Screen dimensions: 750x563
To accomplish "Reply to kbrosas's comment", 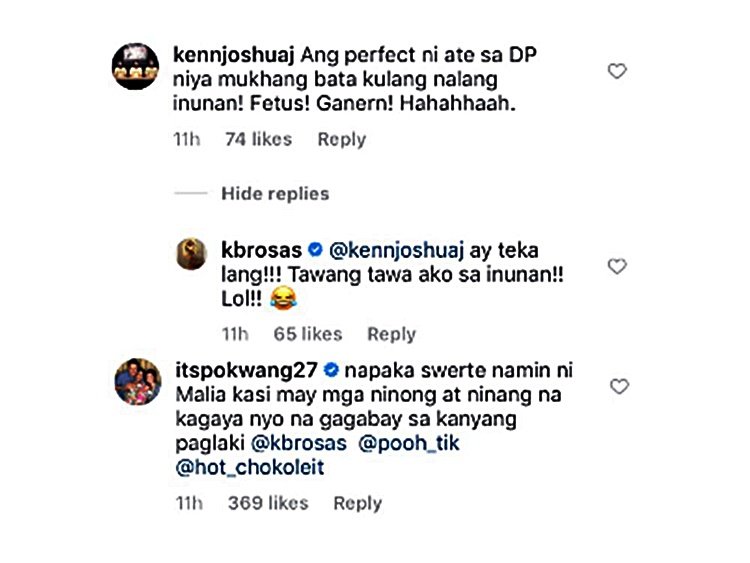I will pos(391,334).
